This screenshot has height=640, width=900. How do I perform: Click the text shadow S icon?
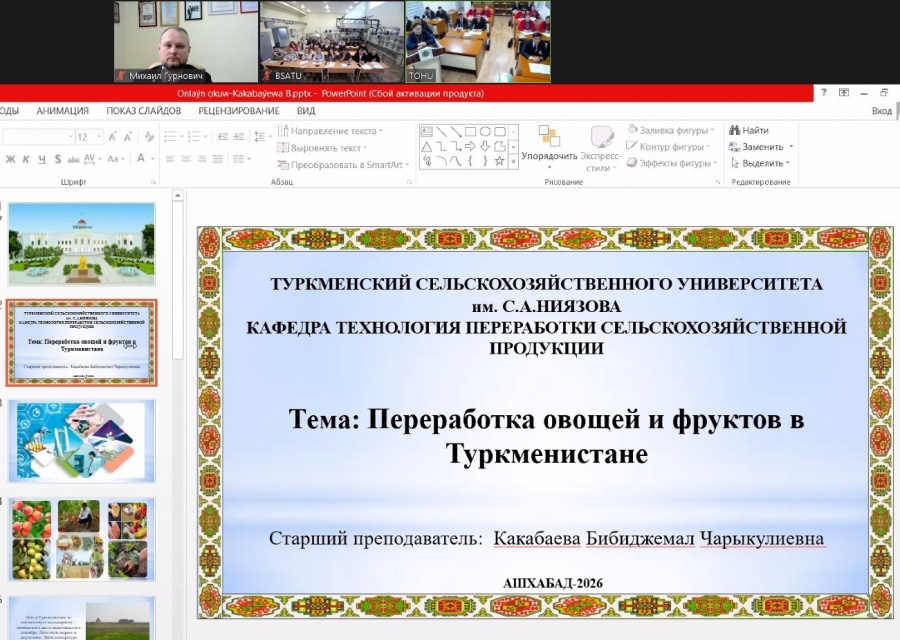[x=58, y=159]
